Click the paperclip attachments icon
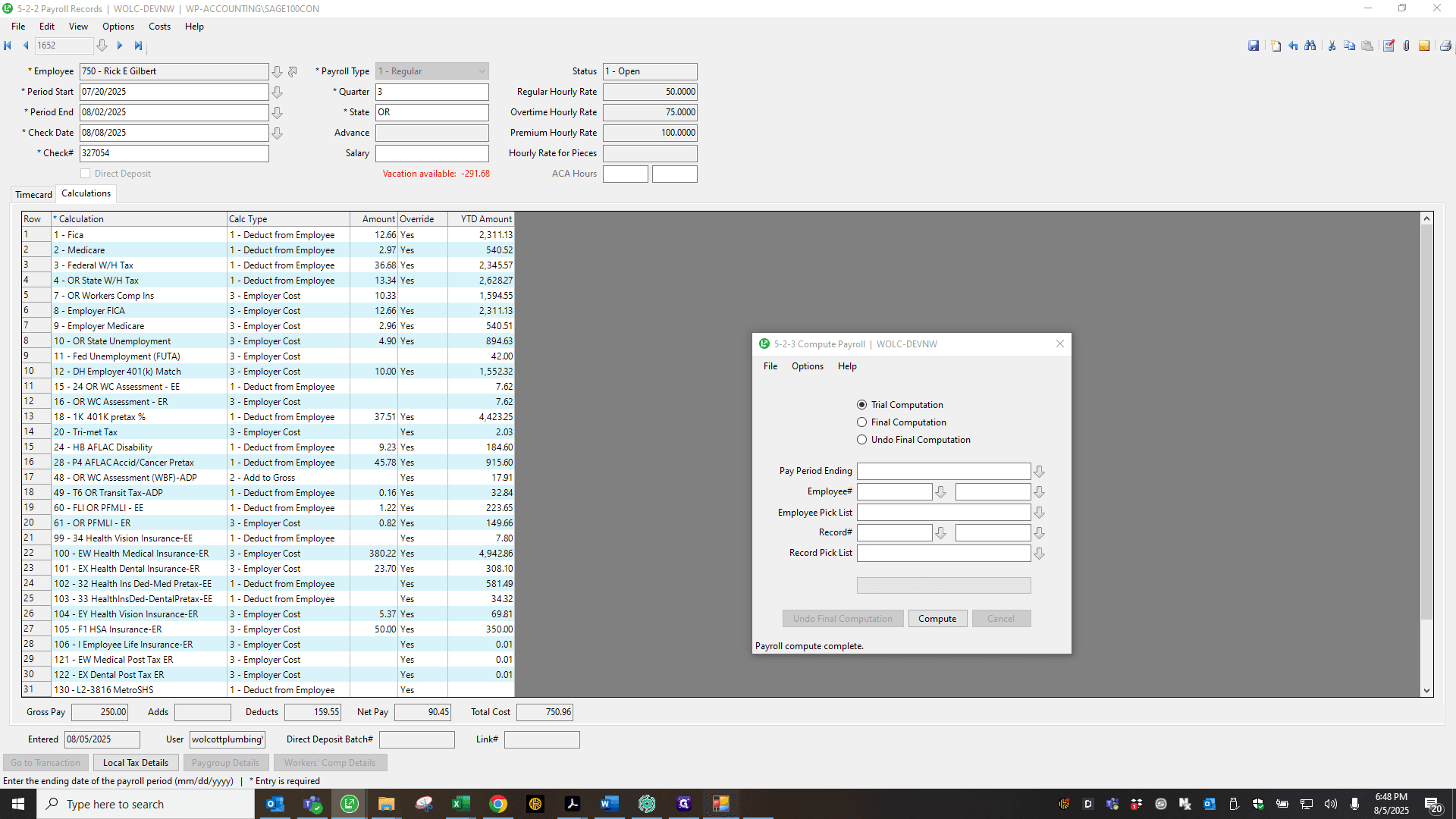Viewport: 1456px width, 819px height. coord(1406,46)
